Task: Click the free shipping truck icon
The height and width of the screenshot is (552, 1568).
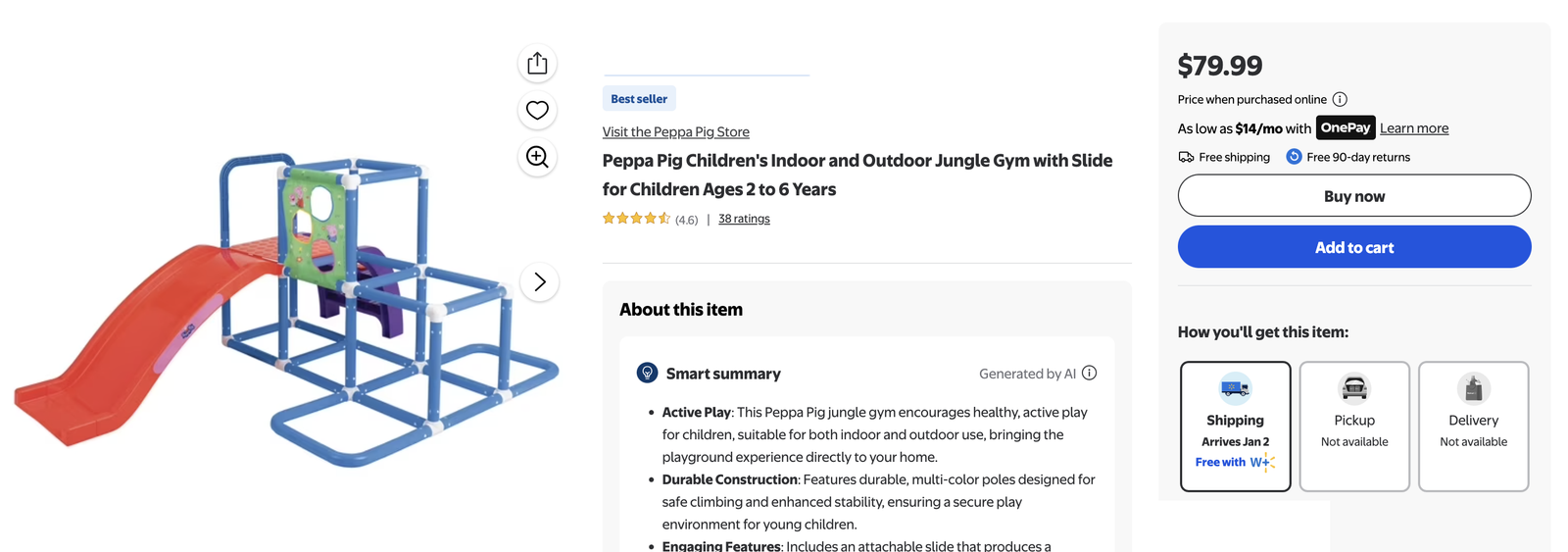Action: tap(1186, 157)
